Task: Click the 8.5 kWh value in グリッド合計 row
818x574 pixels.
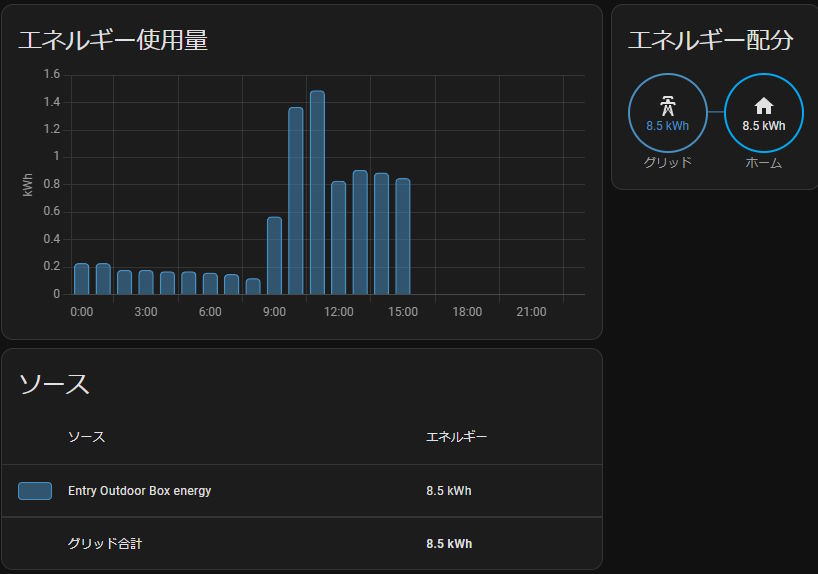Action: (449, 544)
